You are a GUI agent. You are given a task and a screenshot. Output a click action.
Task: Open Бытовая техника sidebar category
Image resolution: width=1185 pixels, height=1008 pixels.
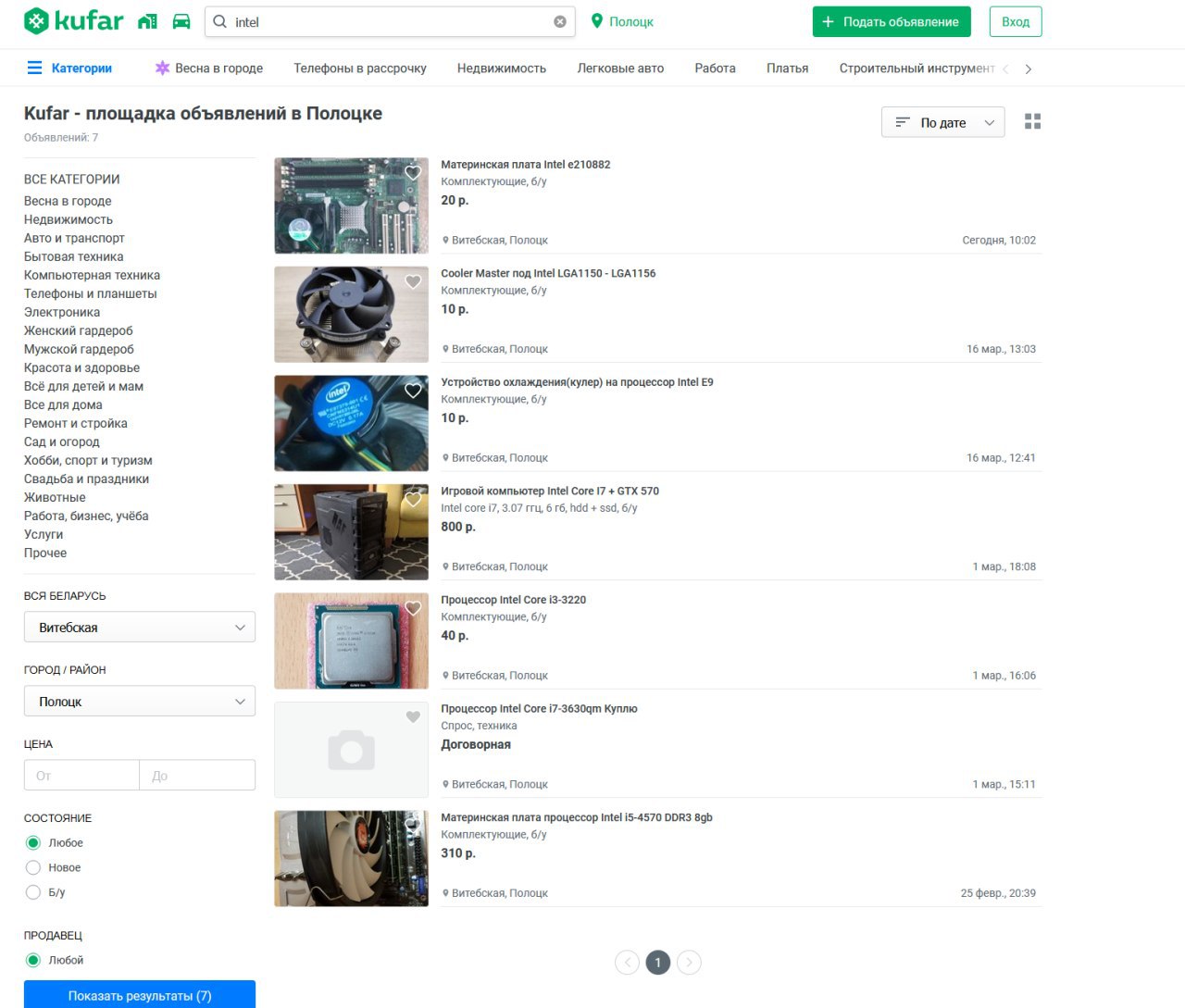pyautogui.click(x=73, y=256)
